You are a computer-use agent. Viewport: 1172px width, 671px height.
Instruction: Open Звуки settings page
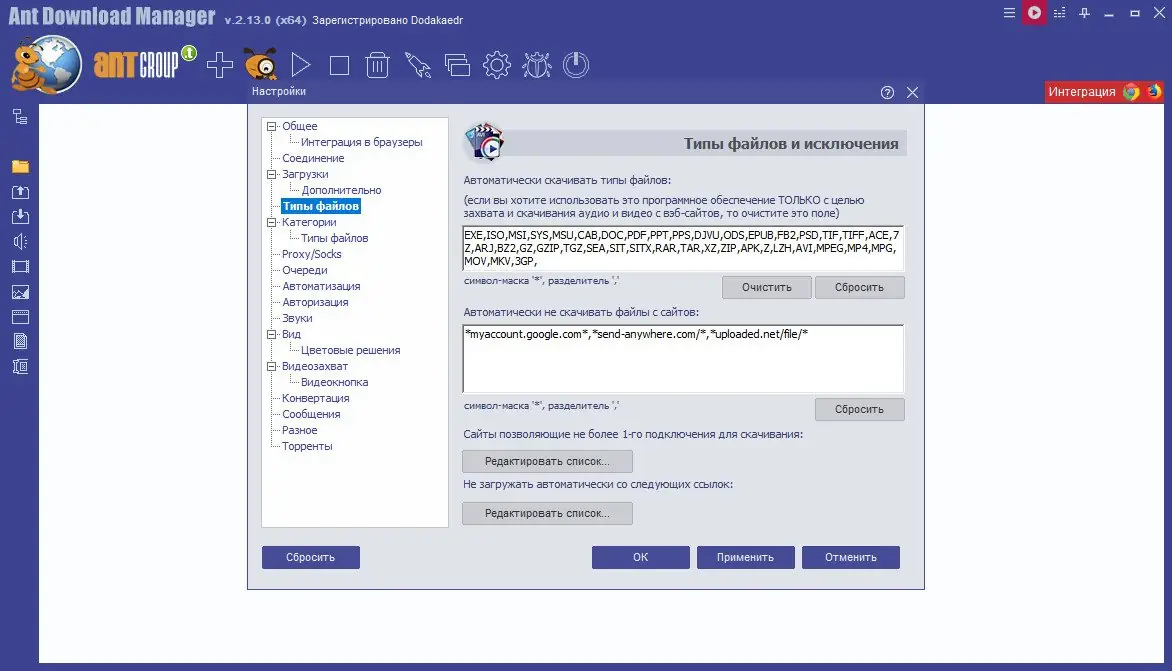[297, 318]
